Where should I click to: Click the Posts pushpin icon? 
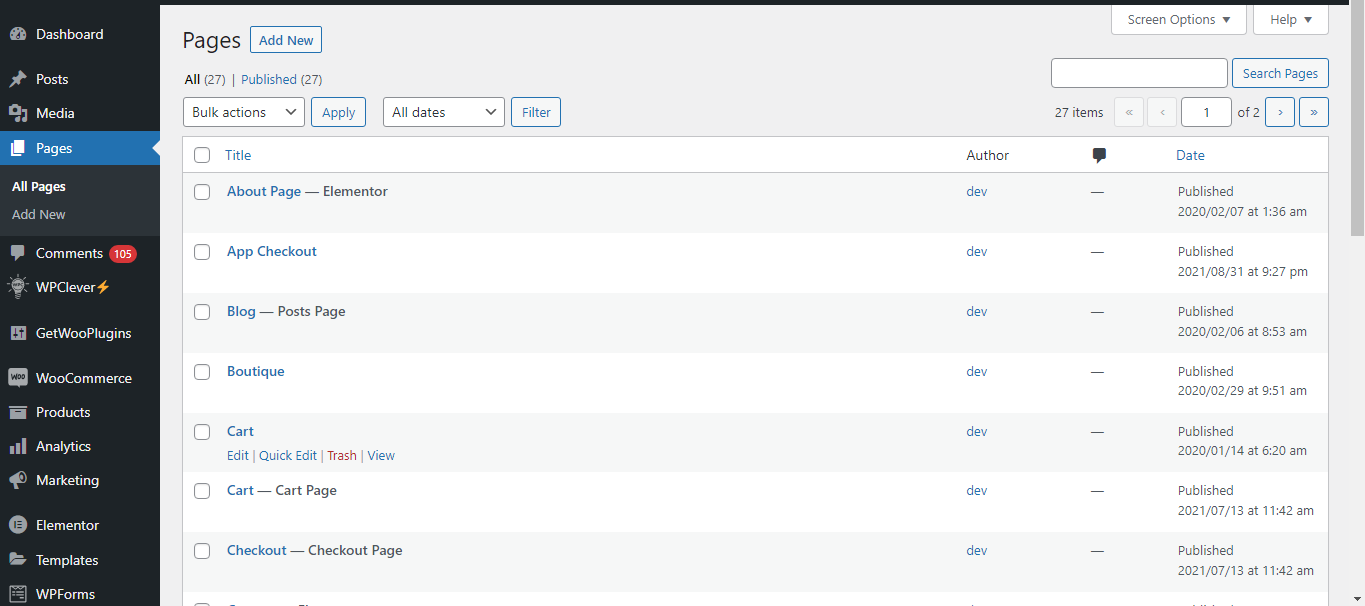click(x=18, y=79)
